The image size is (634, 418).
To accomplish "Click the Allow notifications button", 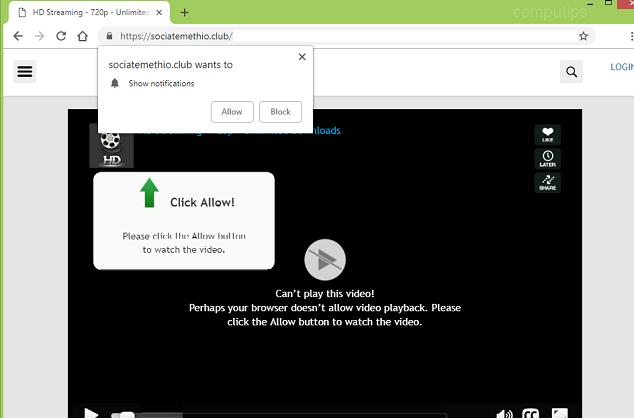I will pos(232,112).
